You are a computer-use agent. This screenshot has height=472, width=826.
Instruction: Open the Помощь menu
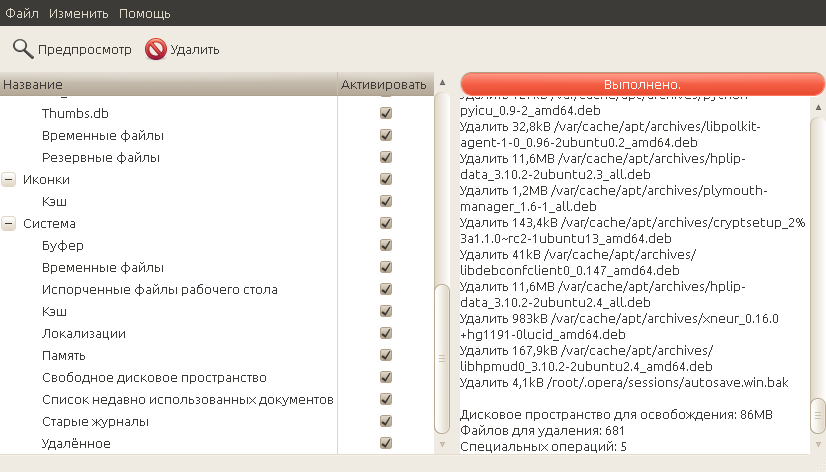pyautogui.click(x=144, y=14)
